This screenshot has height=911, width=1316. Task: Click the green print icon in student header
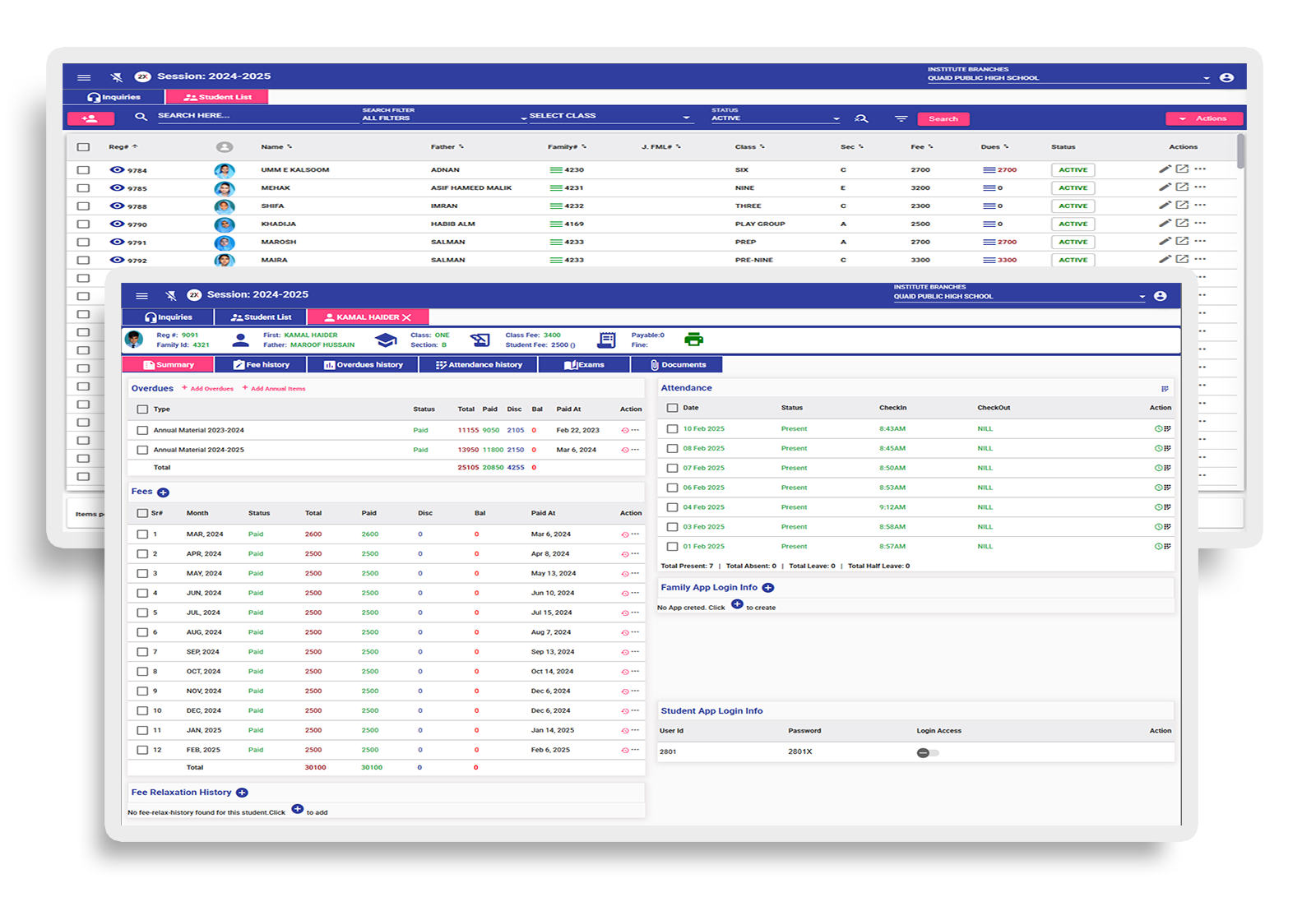pos(693,340)
